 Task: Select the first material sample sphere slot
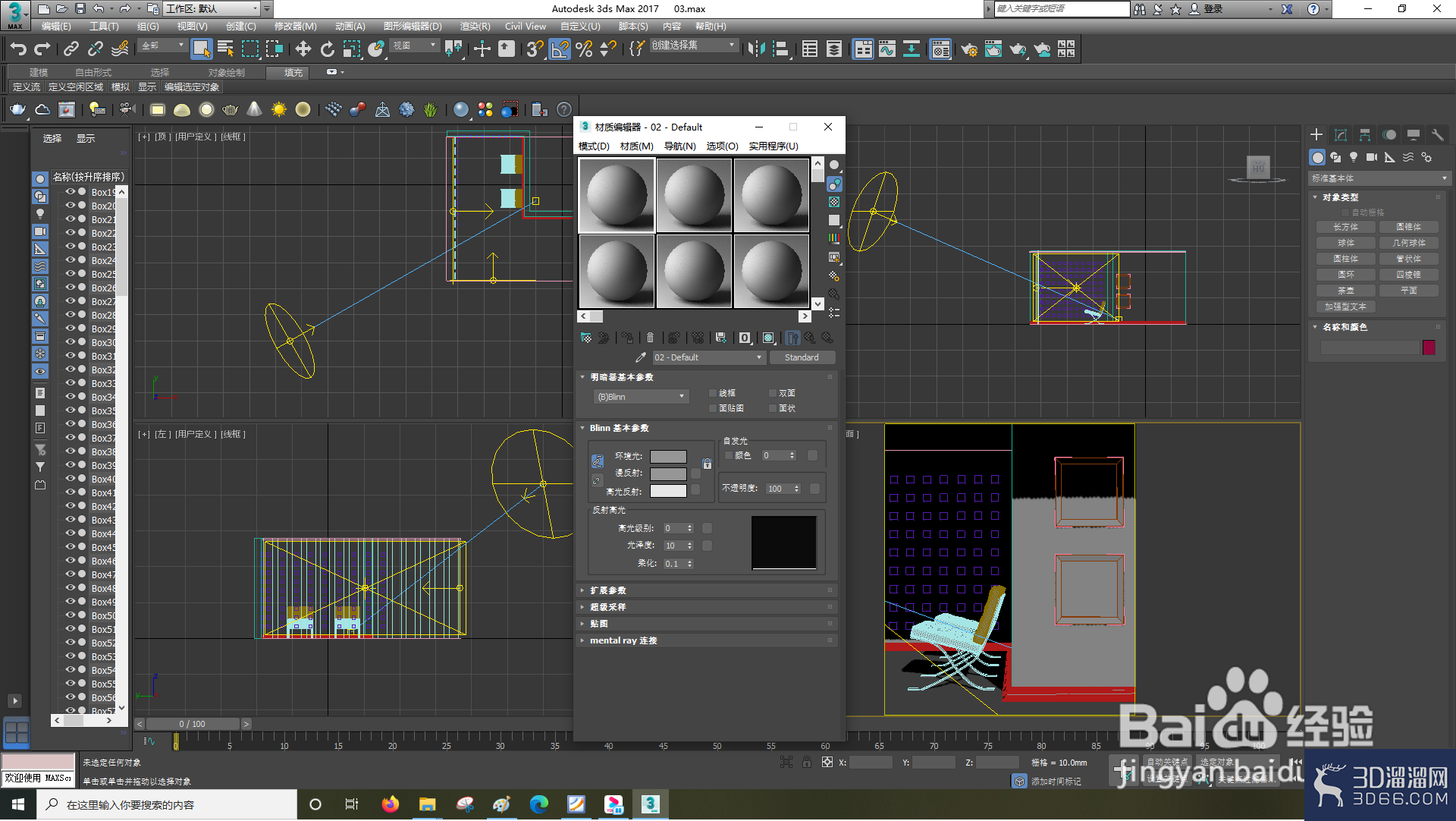(617, 195)
